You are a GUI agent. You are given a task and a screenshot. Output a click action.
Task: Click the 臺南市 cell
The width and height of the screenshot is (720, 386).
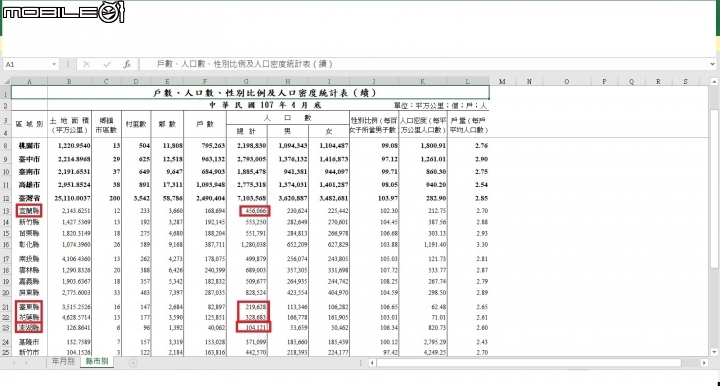[x=29, y=172]
